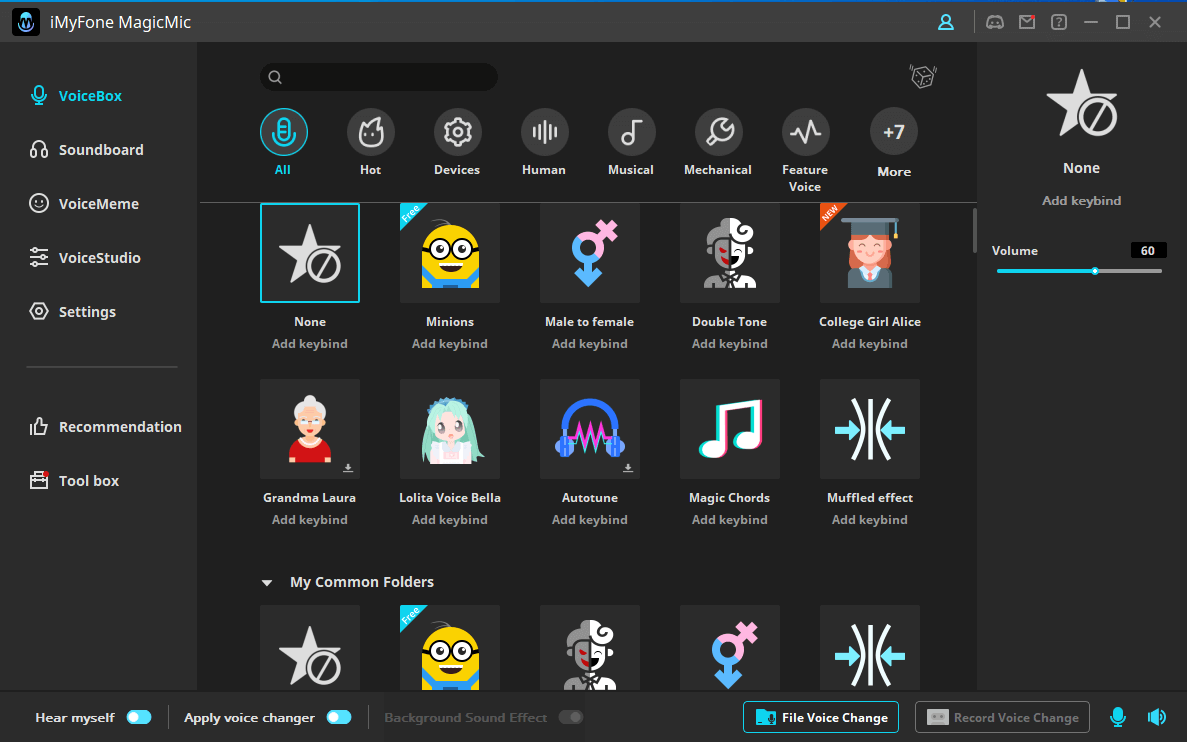
Task: Open the Discord community icon
Action: [x=995, y=22]
